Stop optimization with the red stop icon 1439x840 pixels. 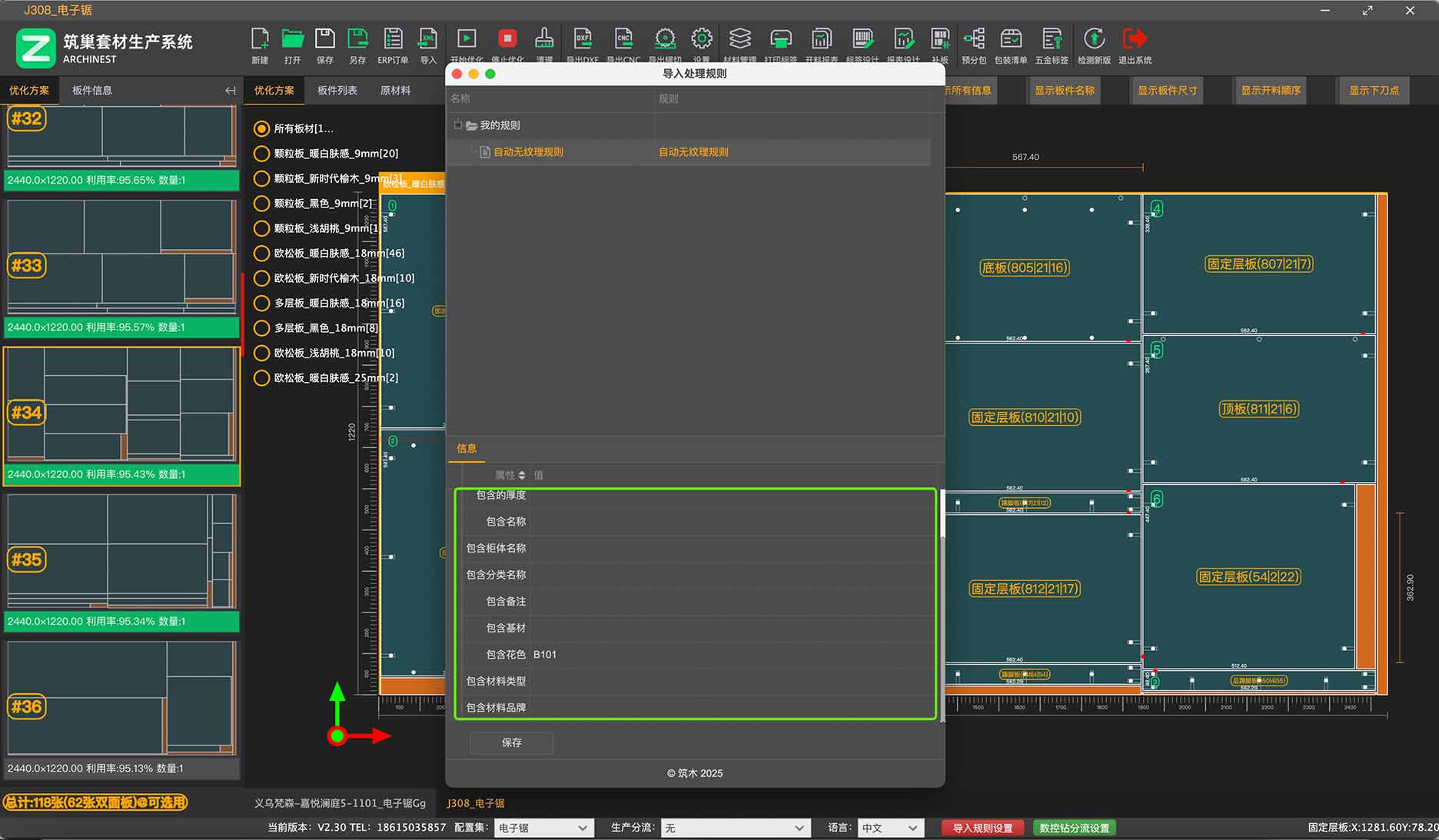click(507, 40)
